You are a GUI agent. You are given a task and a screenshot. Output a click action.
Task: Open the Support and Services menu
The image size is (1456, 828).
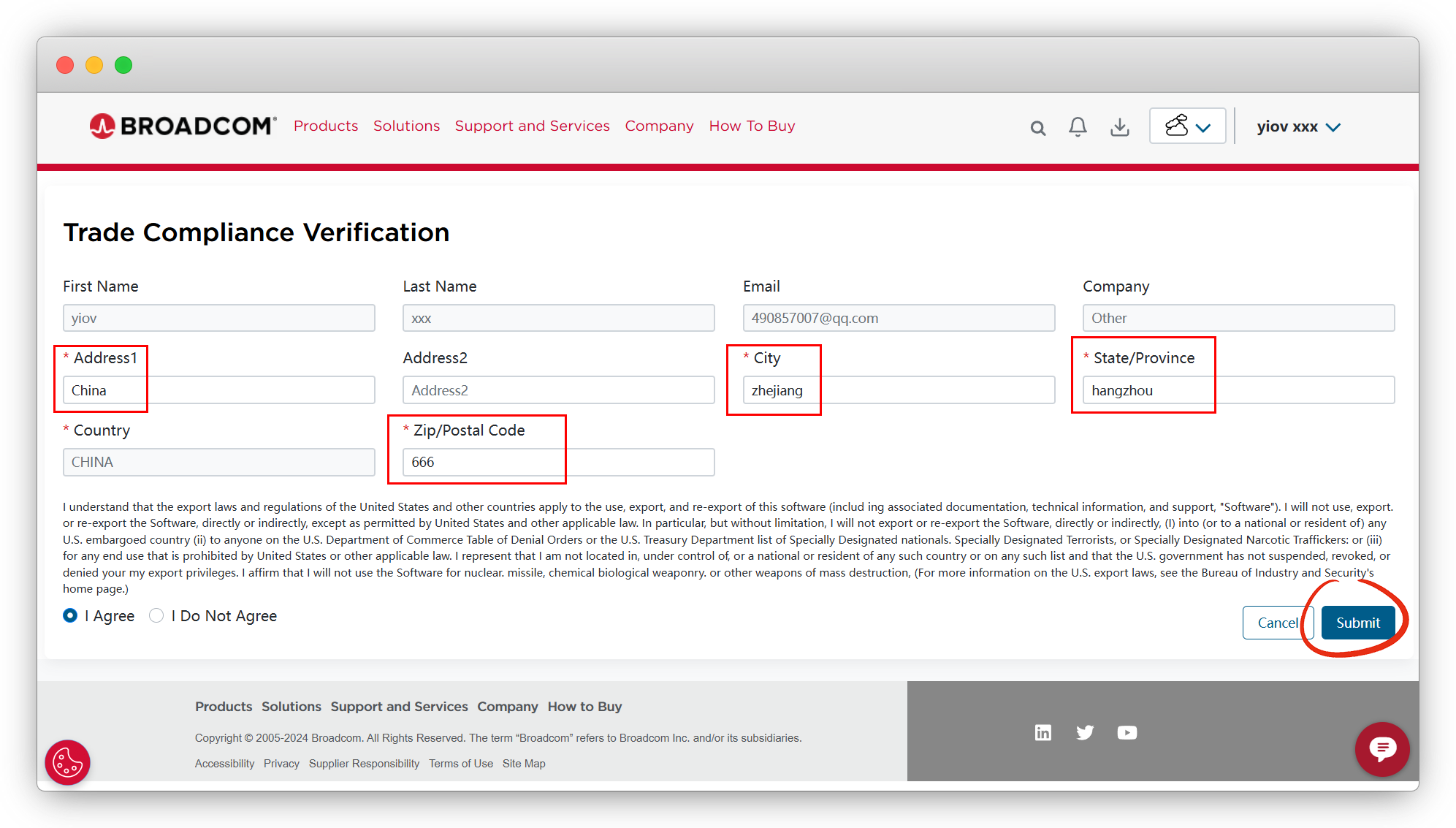pyautogui.click(x=532, y=126)
